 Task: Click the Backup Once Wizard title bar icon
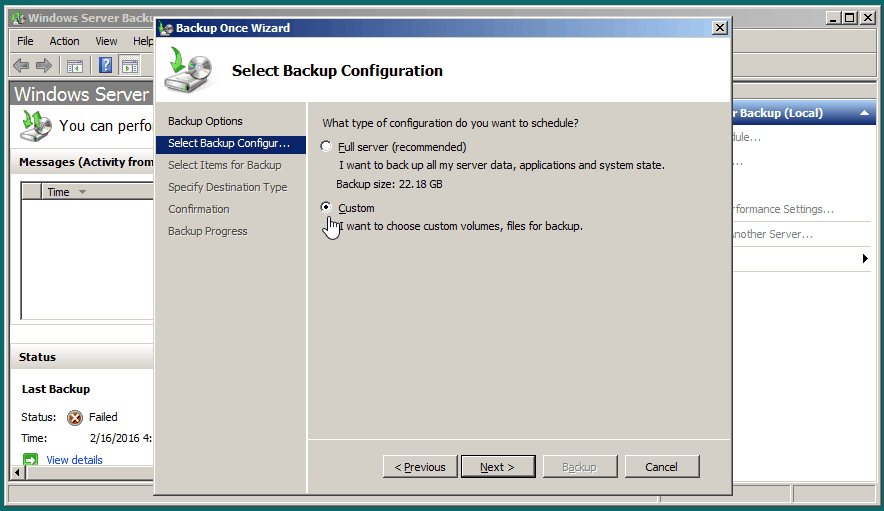166,28
